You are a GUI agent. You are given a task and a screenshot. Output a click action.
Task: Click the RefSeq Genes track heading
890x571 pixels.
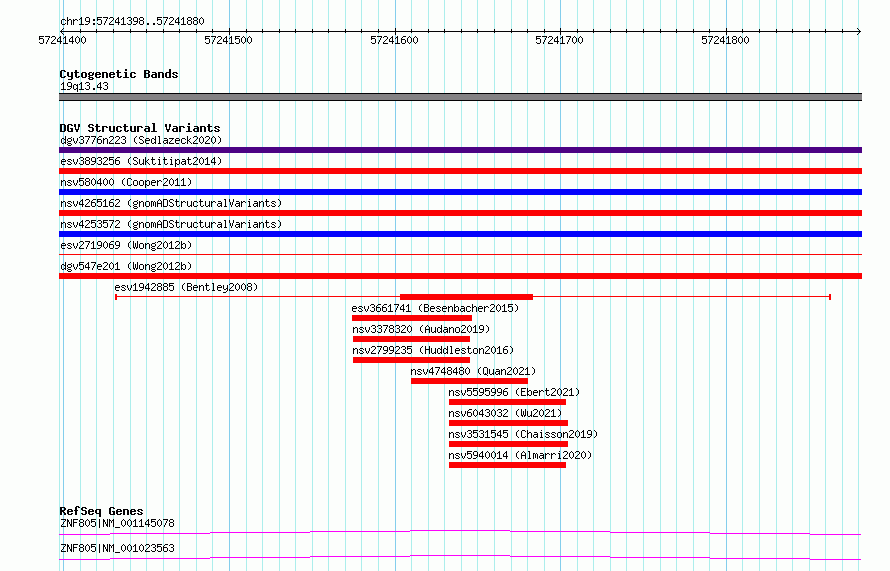(101, 511)
